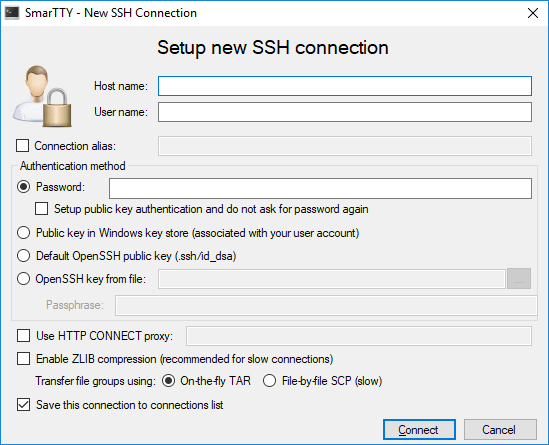Image resolution: width=549 pixels, height=445 pixels.
Task: Select Public key in Windows key store
Action: coord(23,233)
